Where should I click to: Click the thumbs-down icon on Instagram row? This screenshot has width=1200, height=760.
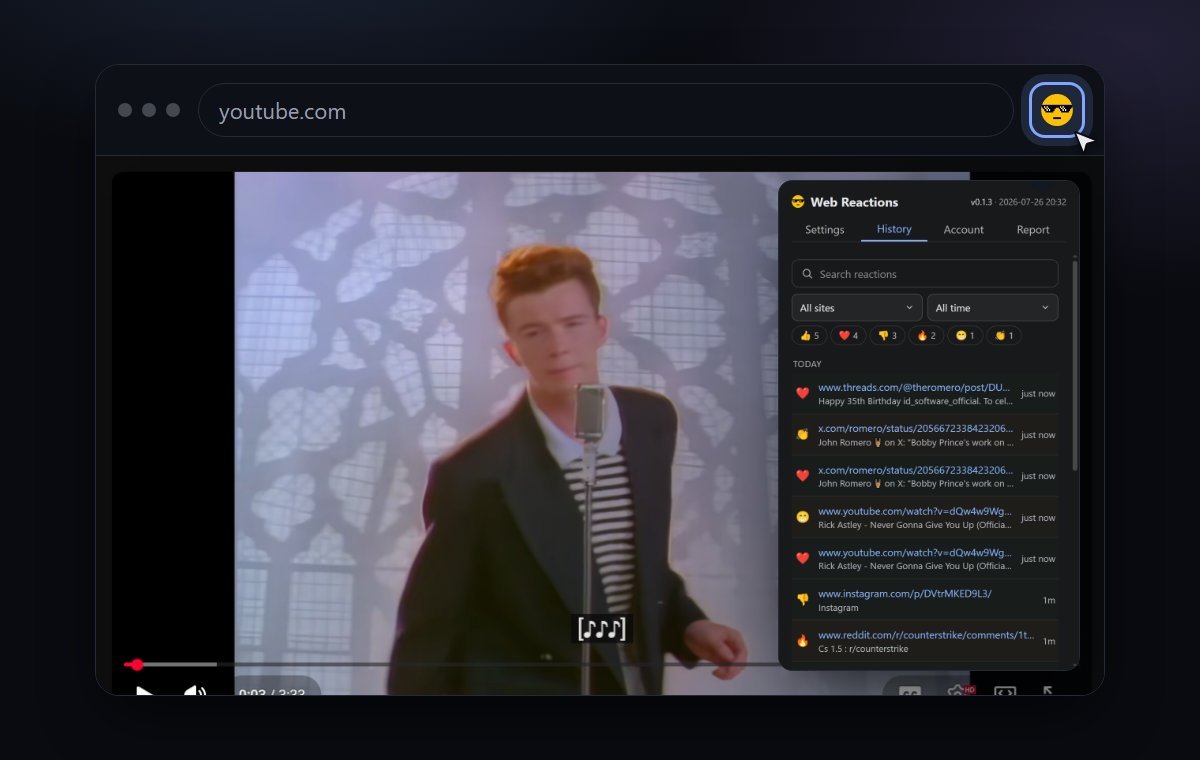(802, 600)
